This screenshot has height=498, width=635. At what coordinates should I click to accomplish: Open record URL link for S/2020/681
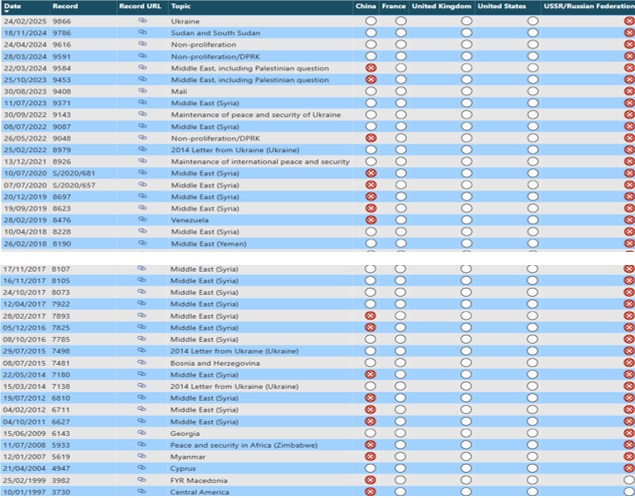point(142,172)
